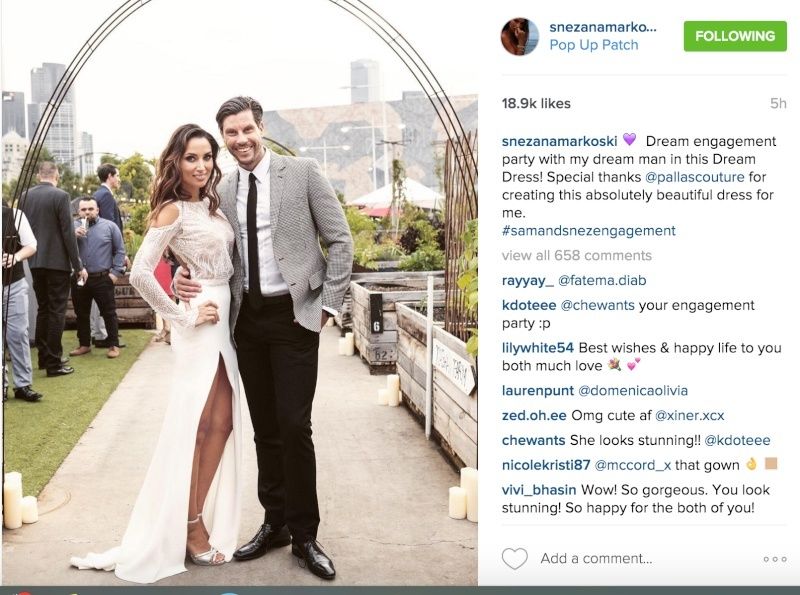
Task: Expand view all 658 comments
Action: 577,255
